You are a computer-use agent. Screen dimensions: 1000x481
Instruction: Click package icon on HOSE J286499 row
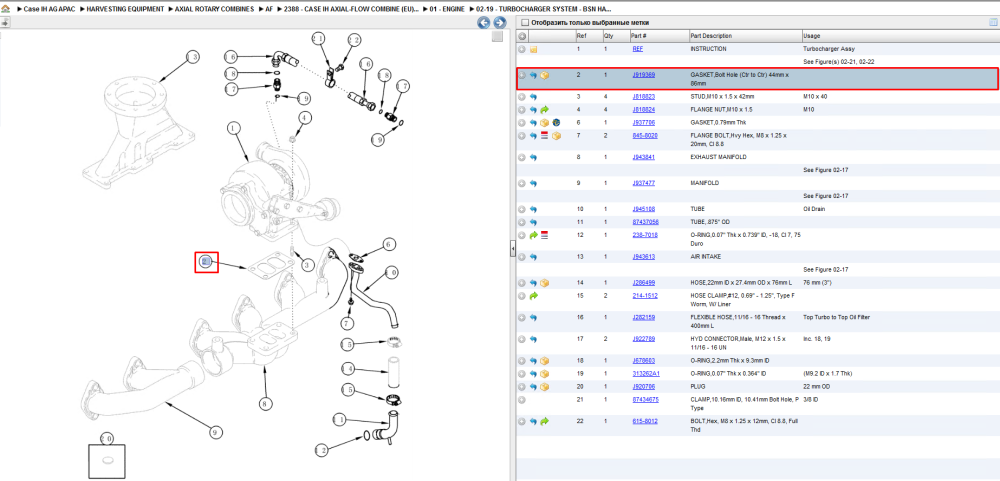click(544, 283)
